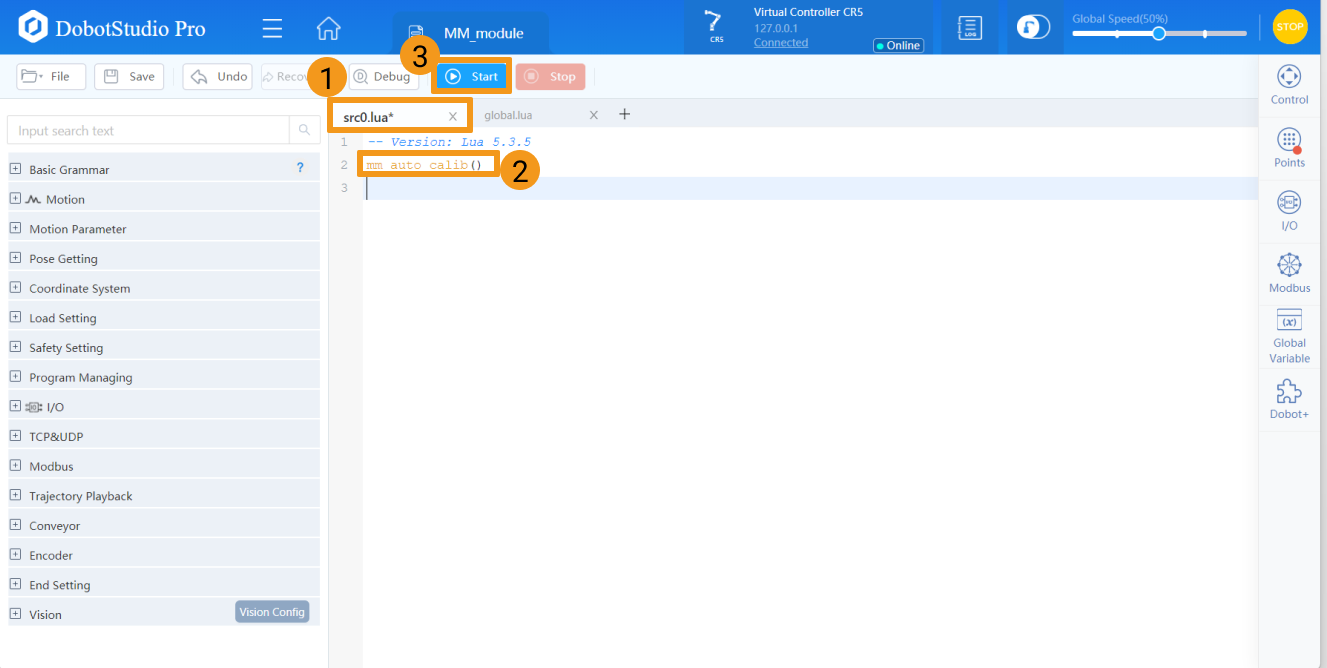The width and height of the screenshot is (1327, 668).
Task: Toggle the robot enable switch
Action: [x=1033, y=27]
